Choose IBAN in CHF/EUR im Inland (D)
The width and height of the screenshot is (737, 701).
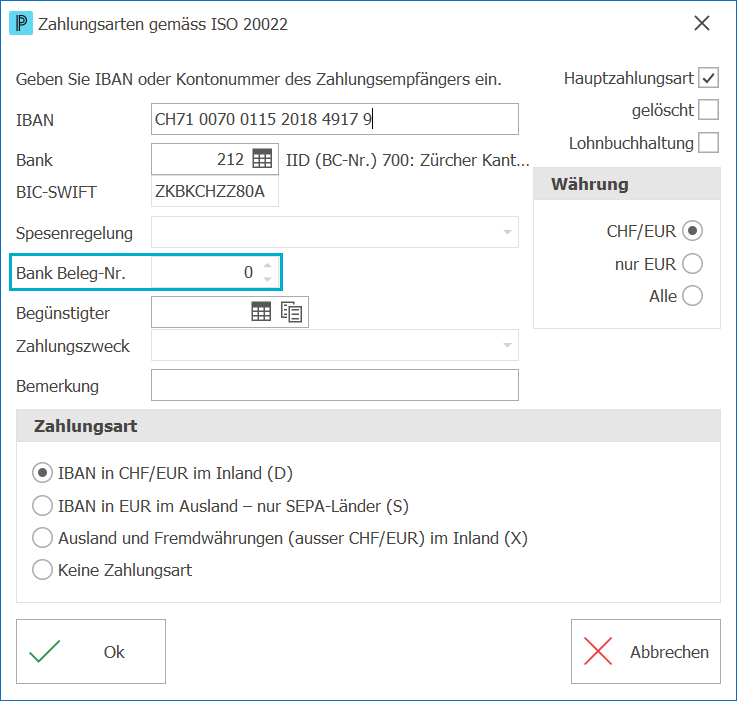pos(42,473)
